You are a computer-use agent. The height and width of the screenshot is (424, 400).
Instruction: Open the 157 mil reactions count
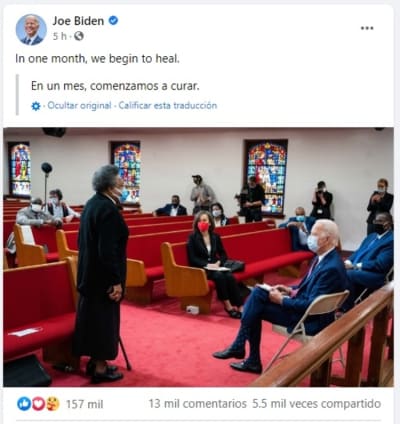[x=85, y=404]
